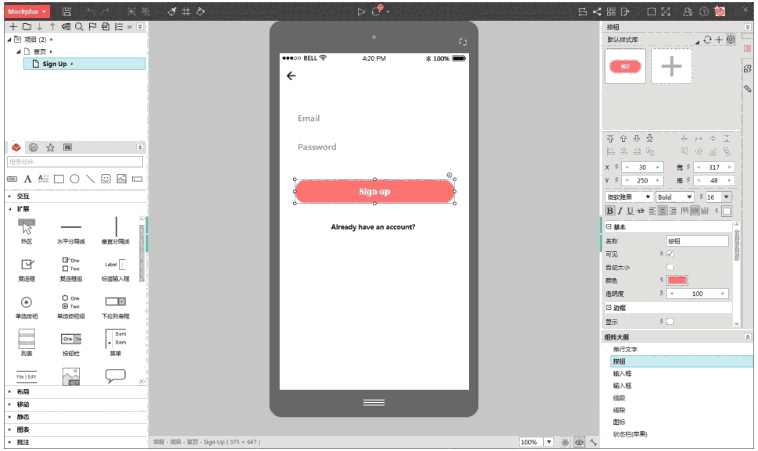This screenshot has height=451, width=758.
Task: Click the red Sign up button on canvas
Action: pos(375,192)
